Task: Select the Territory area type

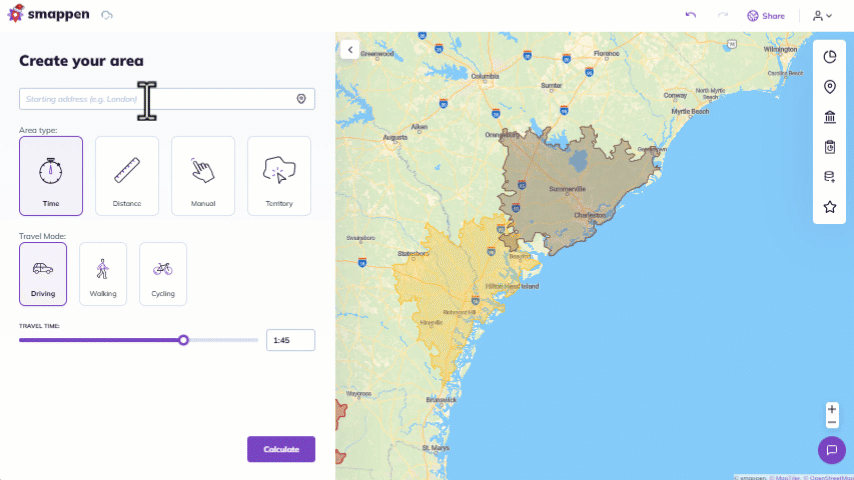Action: 279,176
